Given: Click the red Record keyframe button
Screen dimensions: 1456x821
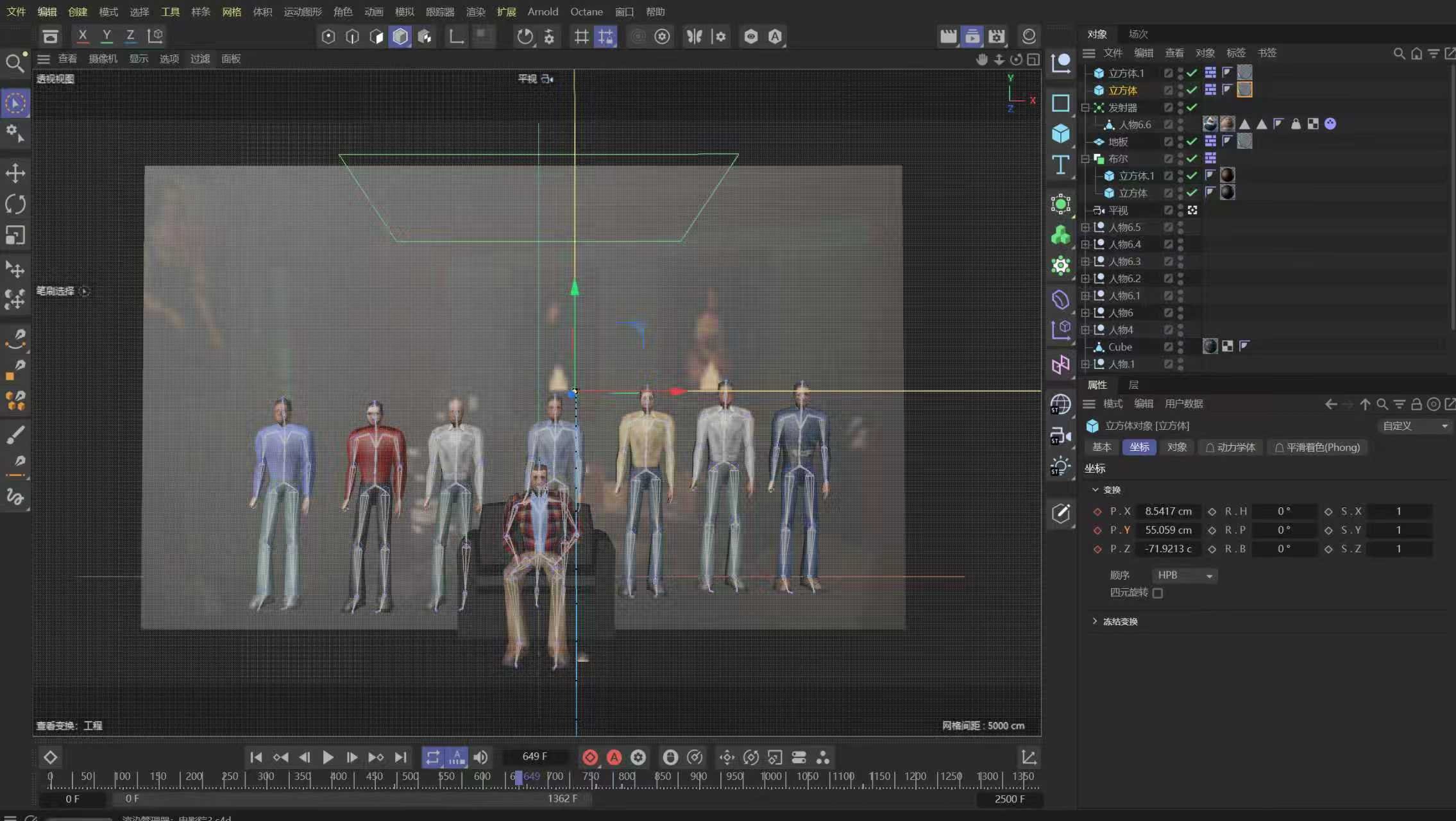Looking at the screenshot, I should click(589, 758).
